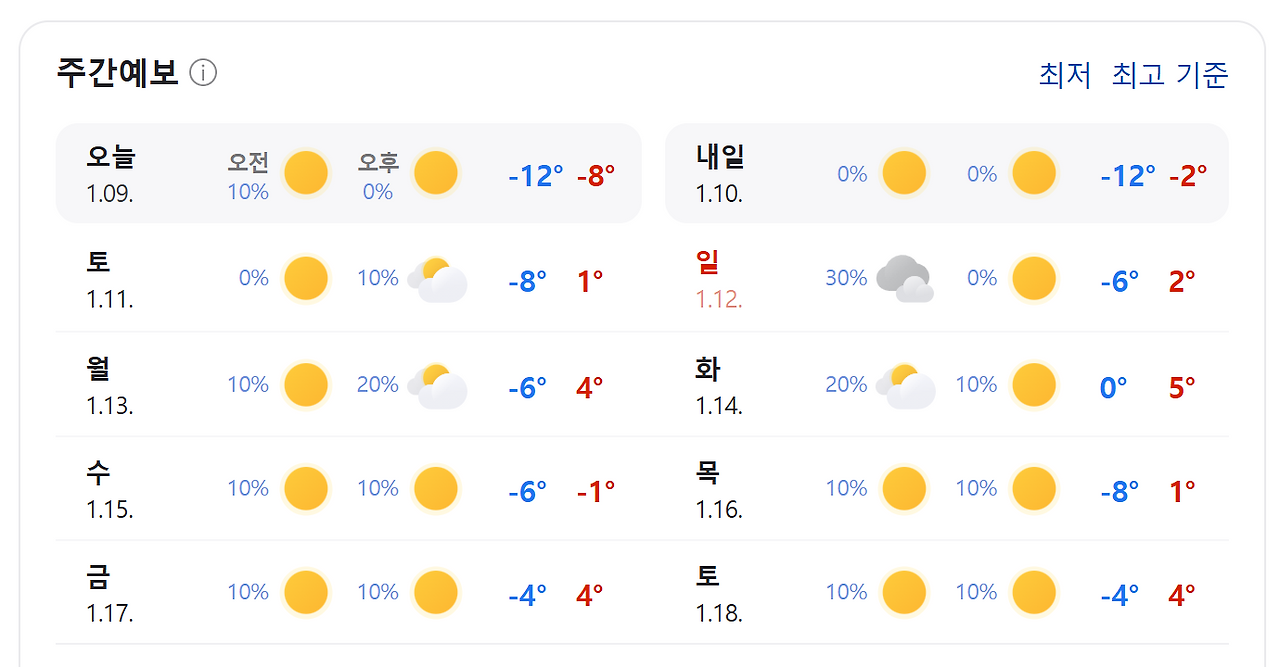Click the partly cloudy icon for 월 1.13.
Image resolution: width=1280 pixels, height=667 pixels.
(436, 384)
